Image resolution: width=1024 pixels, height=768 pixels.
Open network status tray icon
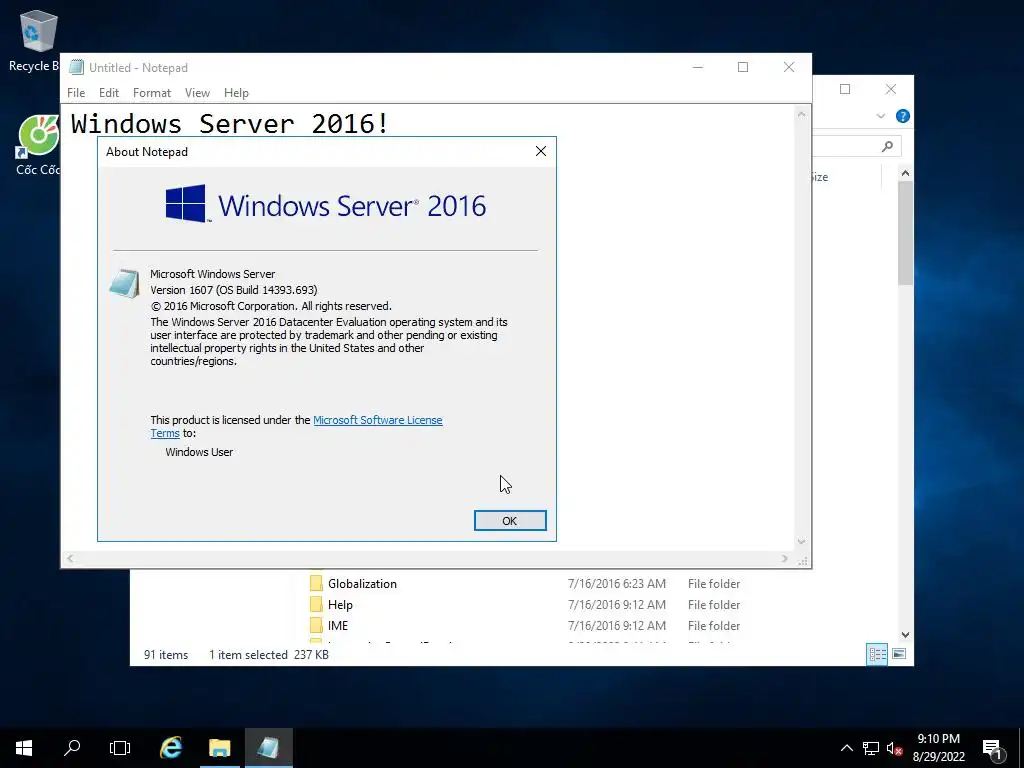pos(871,748)
